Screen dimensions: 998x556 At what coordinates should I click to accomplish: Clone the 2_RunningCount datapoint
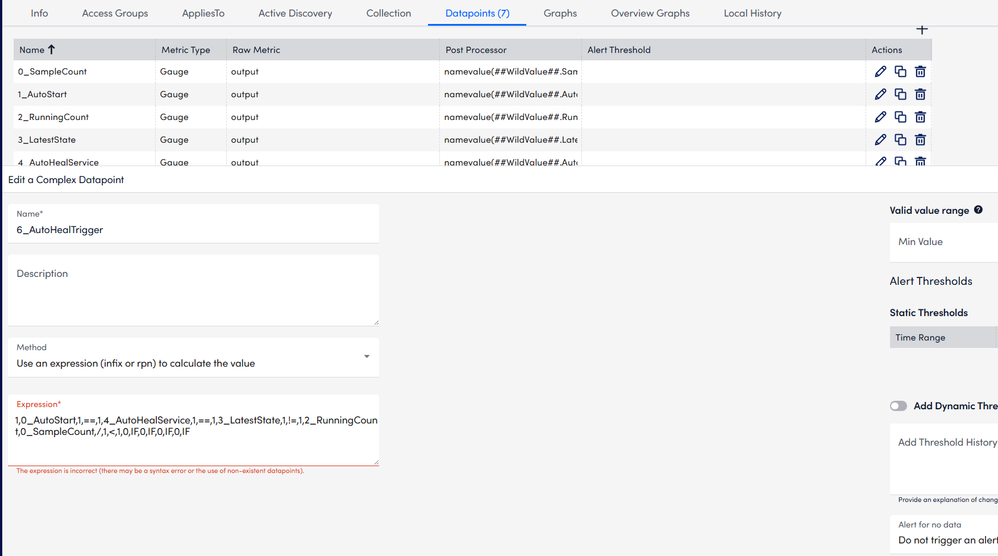pos(900,117)
